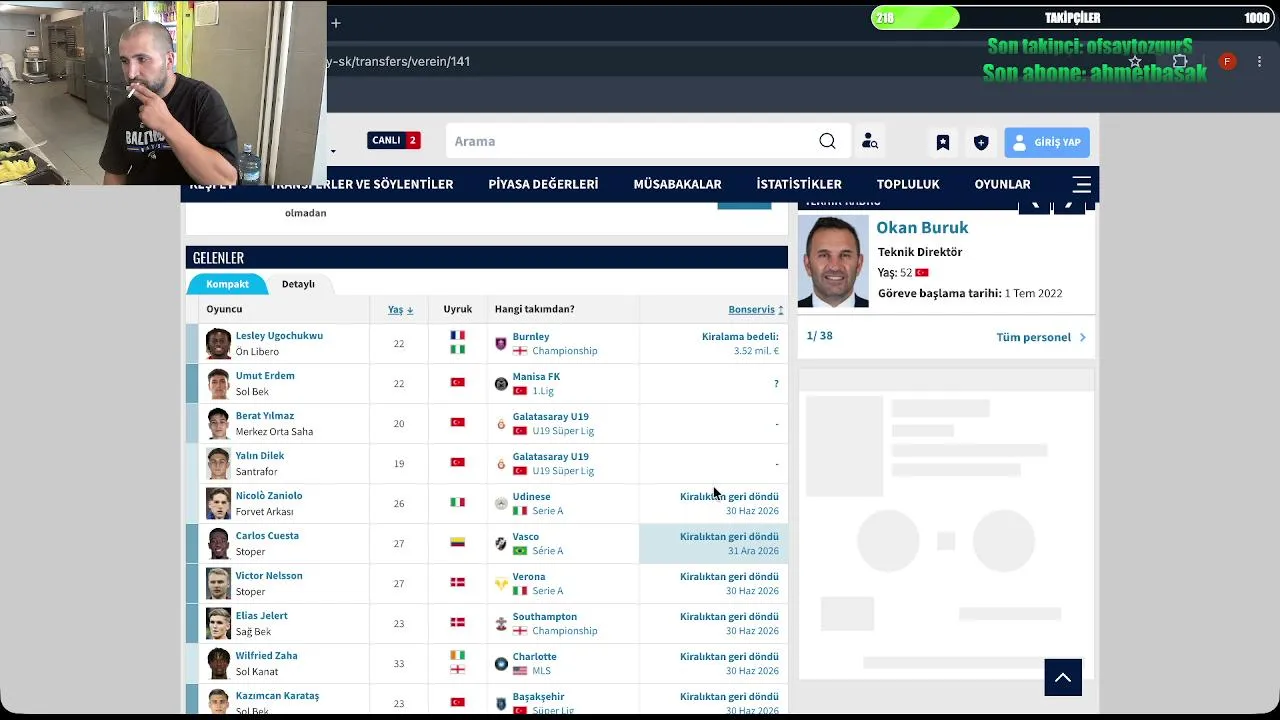This screenshot has width=1280, height=720.
Task: Click the Italy flag in Nicolò Zaniolo row
Action: point(457,502)
